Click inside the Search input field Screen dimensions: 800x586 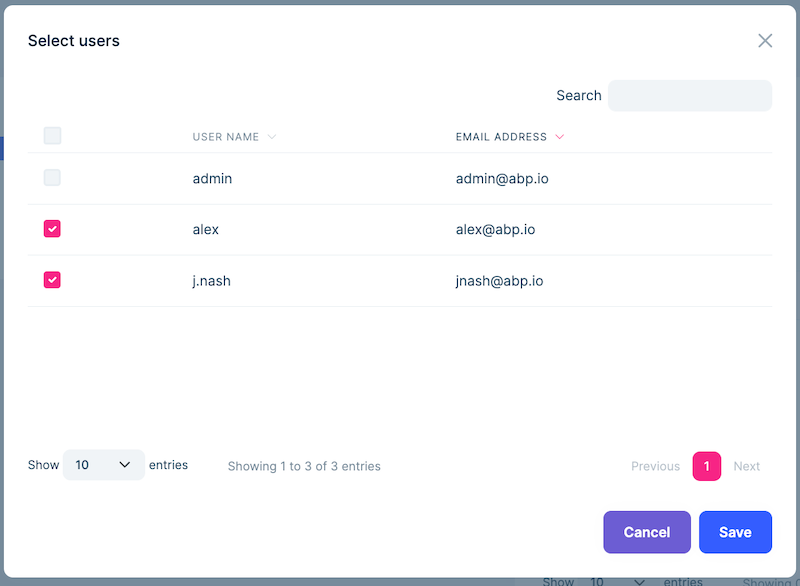[x=690, y=95]
